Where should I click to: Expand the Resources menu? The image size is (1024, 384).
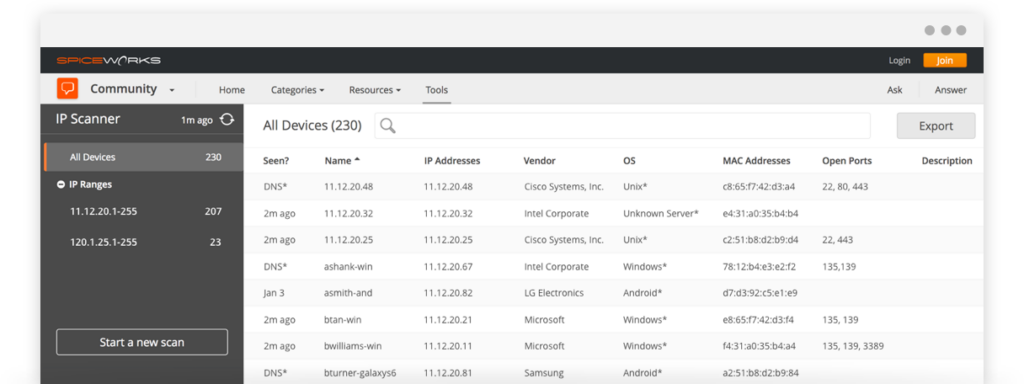(375, 90)
